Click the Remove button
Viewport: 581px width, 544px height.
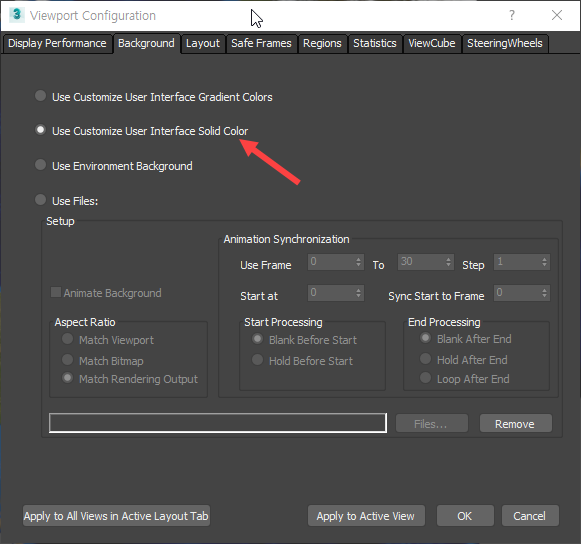(x=515, y=423)
